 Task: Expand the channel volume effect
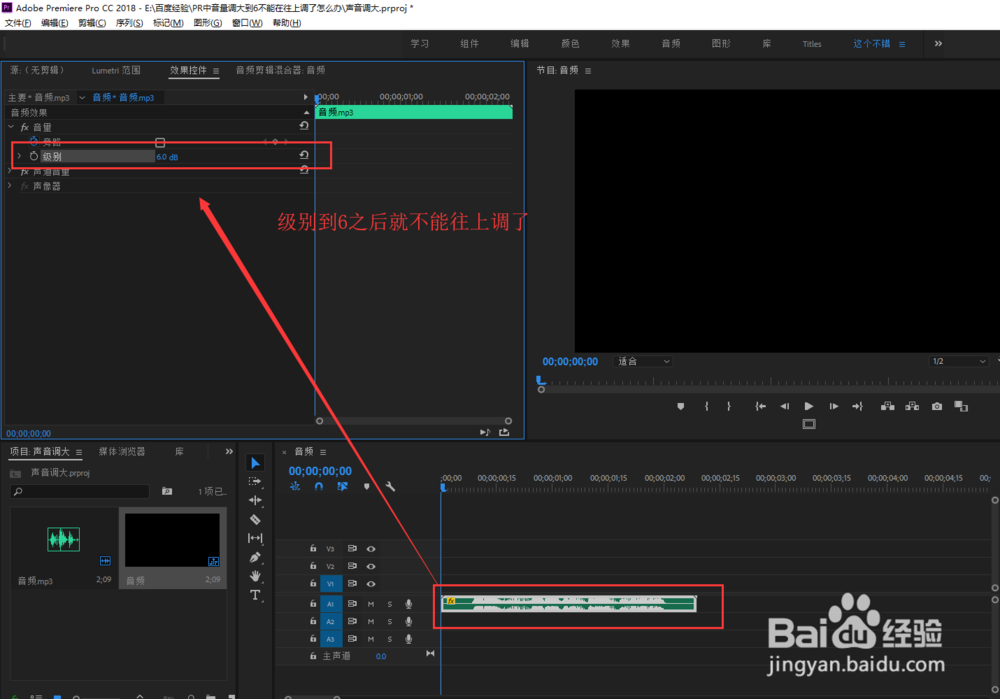point(10,172)
